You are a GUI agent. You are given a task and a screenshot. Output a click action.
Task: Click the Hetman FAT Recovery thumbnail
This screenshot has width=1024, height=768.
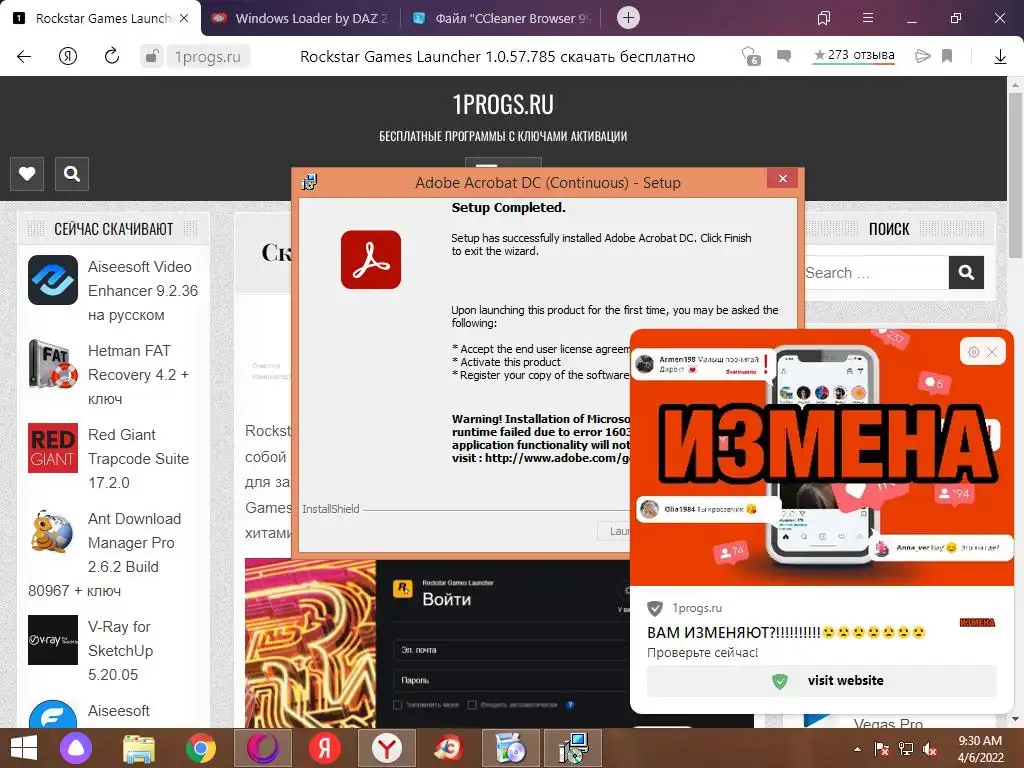pyautogui.click(x=53, y=364)
